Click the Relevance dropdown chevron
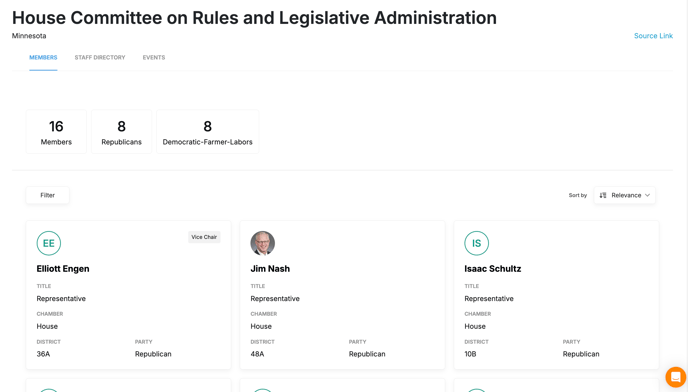Image resolution: width=688 pixels, height=392 pixels. point(647,195)
